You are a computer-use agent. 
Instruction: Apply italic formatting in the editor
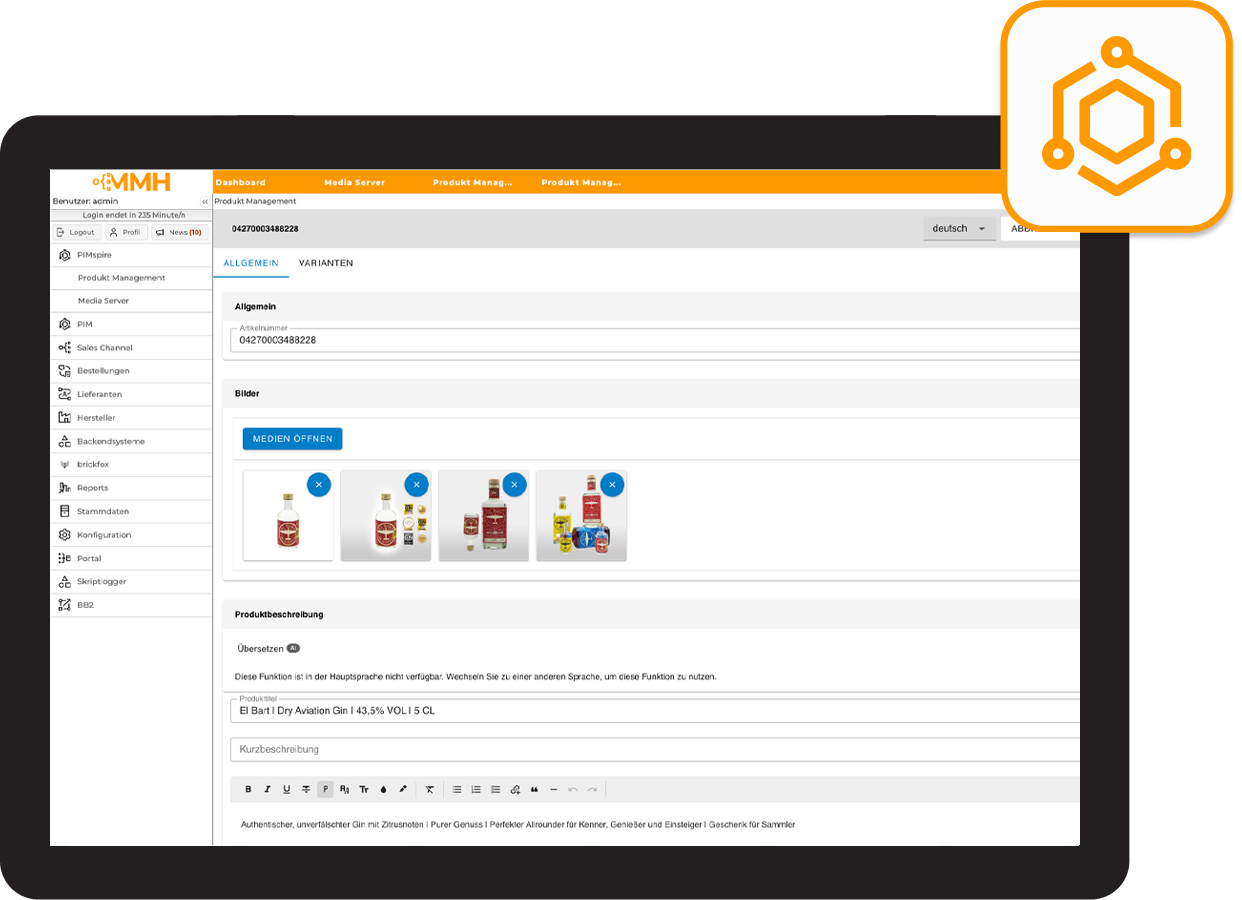coord(267,790)
